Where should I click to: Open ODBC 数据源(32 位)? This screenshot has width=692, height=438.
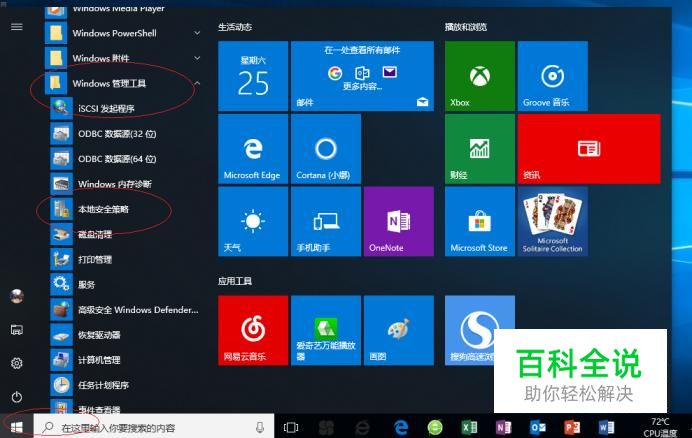[125, 134]
